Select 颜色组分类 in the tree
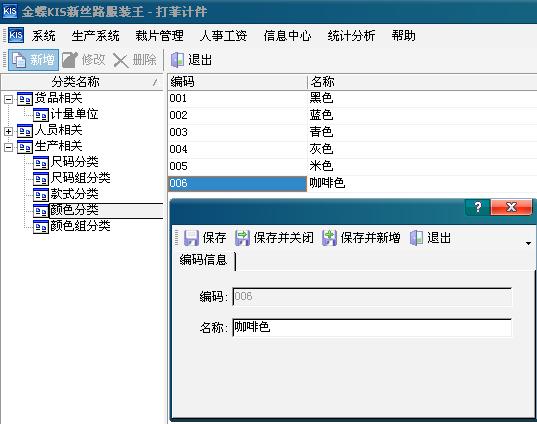Viewport: 537px width, 424px height. click(80, 226)
